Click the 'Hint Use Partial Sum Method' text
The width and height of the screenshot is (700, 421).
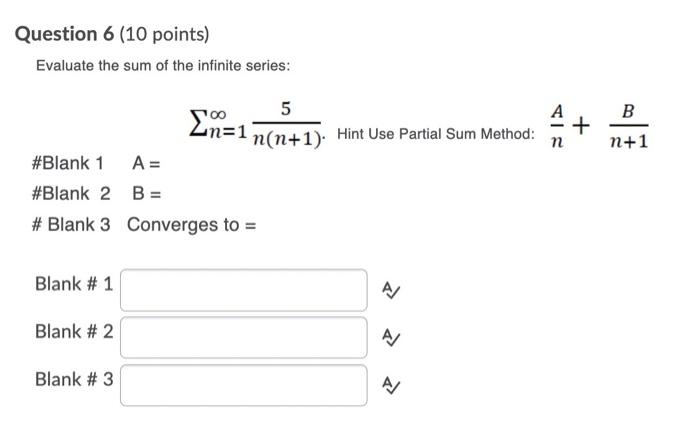click(x=436, y=133)
